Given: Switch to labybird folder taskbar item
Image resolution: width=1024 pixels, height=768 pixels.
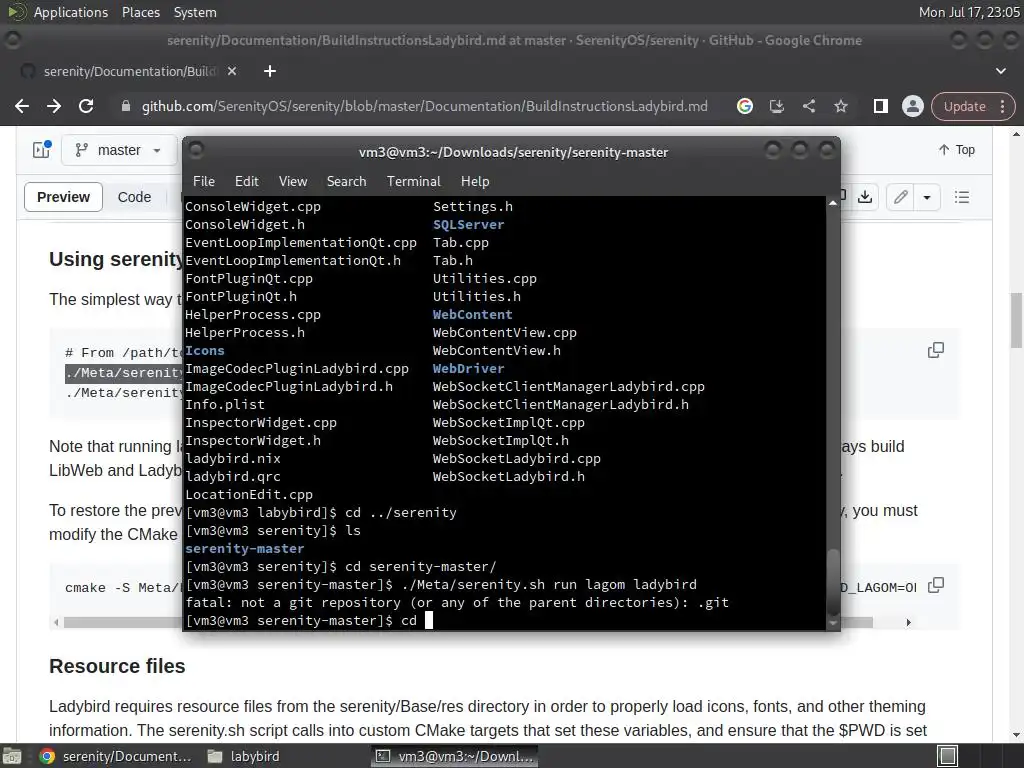Looking at the screenshot, I should (x=243, y=756).
